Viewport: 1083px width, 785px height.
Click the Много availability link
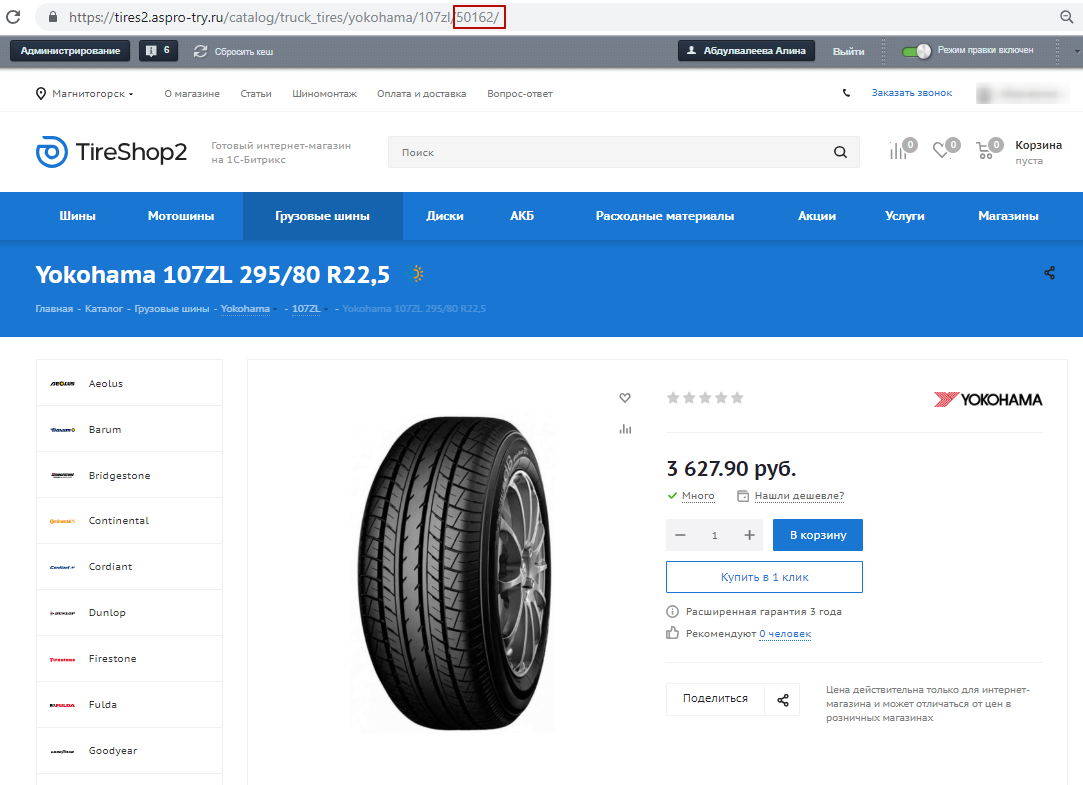[x=698, y=496]
